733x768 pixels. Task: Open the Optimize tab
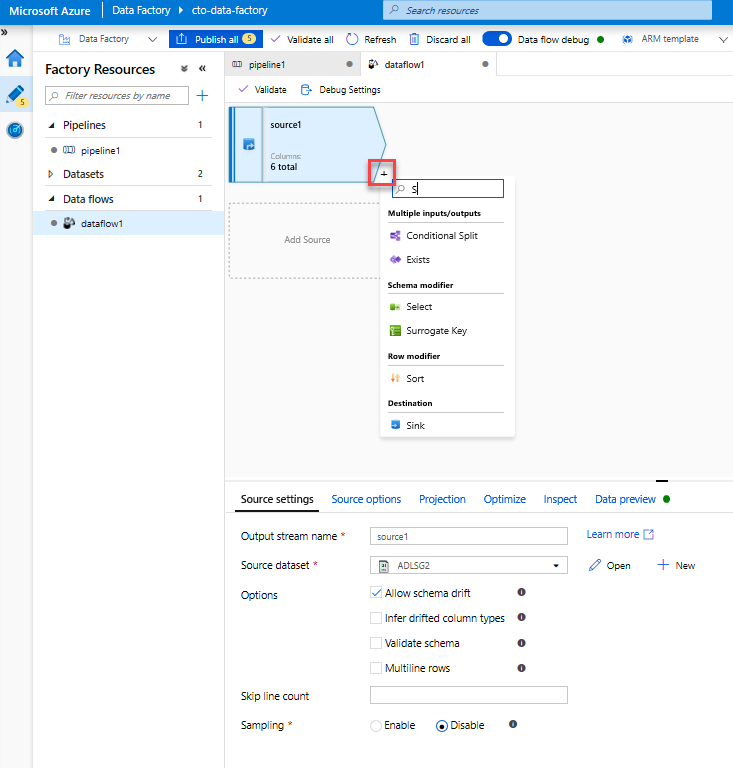click(x=505, y=499)
